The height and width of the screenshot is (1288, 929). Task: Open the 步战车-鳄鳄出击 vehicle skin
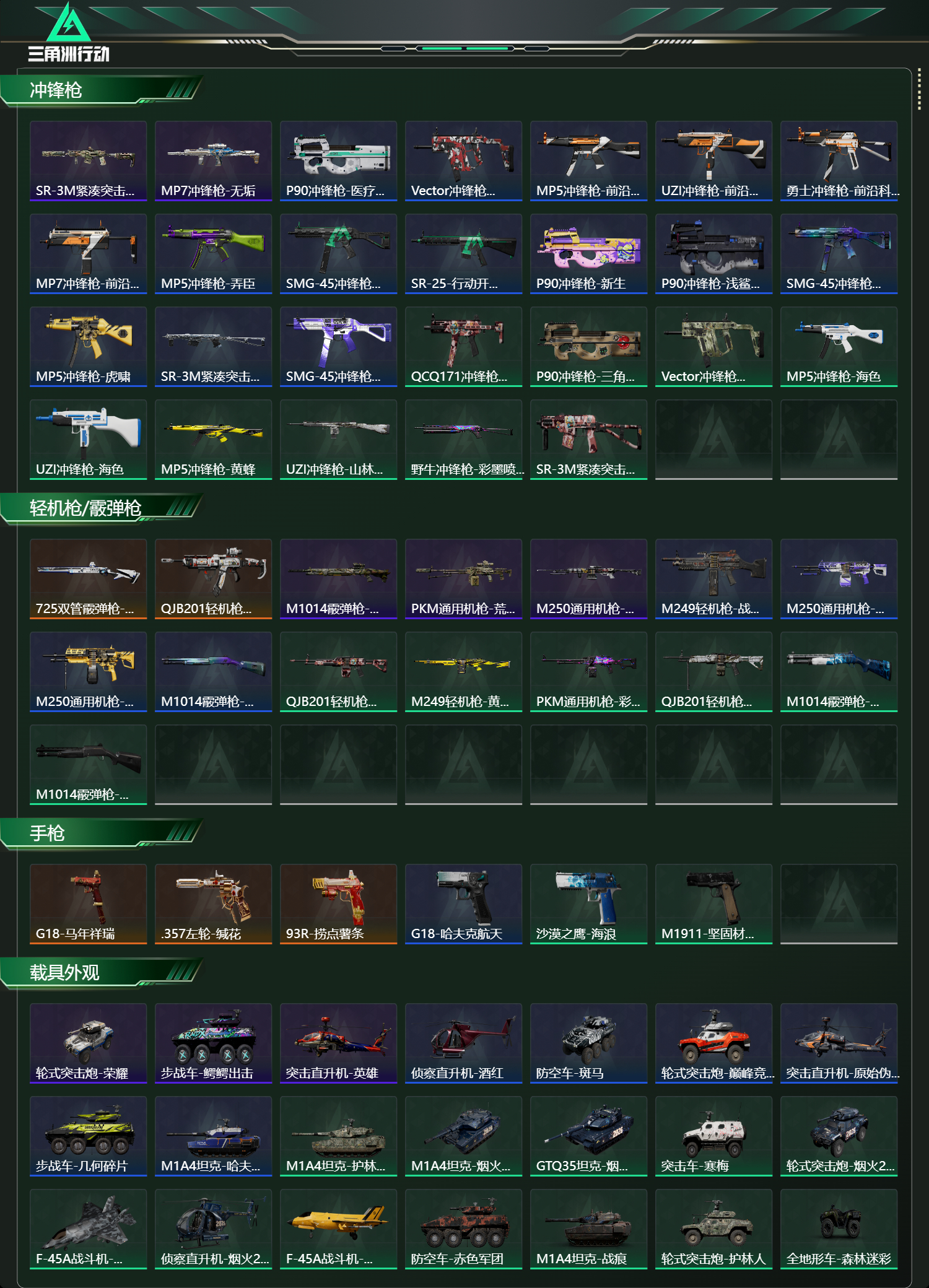(x=213, y=1043)
